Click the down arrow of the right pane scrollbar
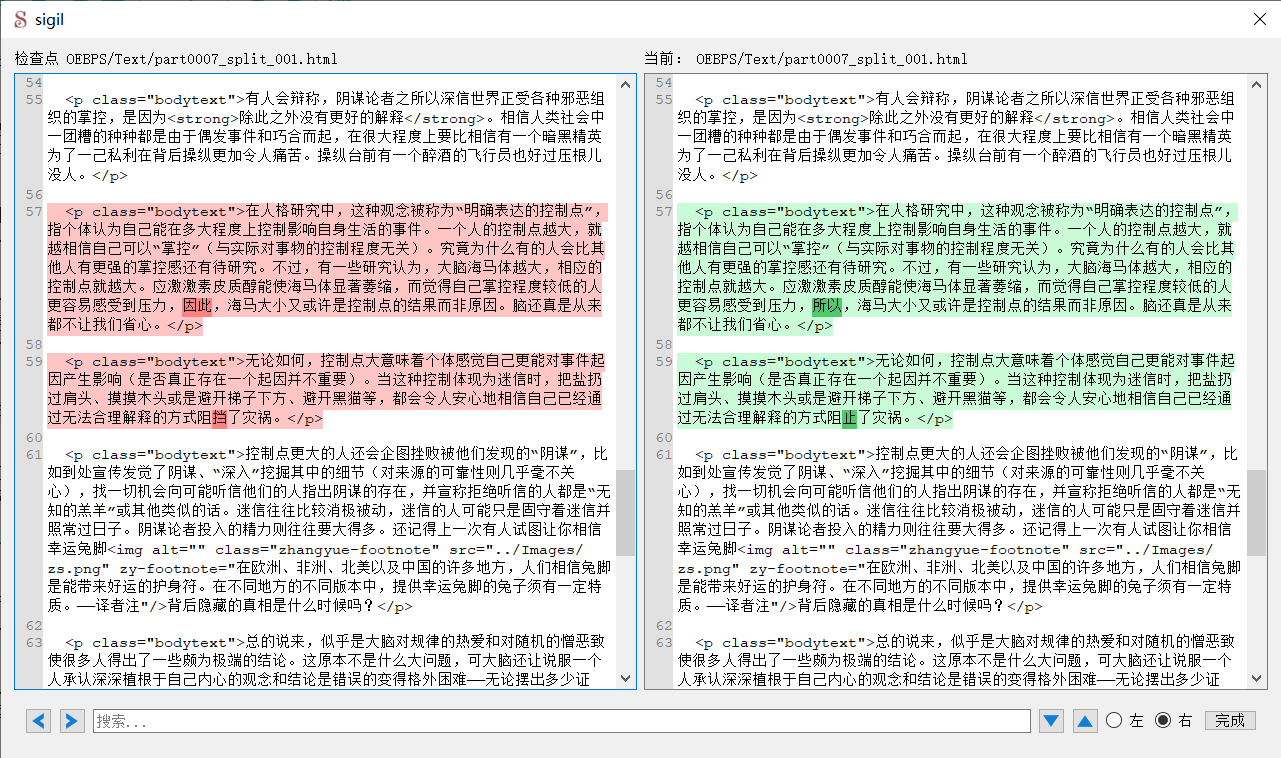Viewport: 1281px width, 758px height. pos(1256,677)
